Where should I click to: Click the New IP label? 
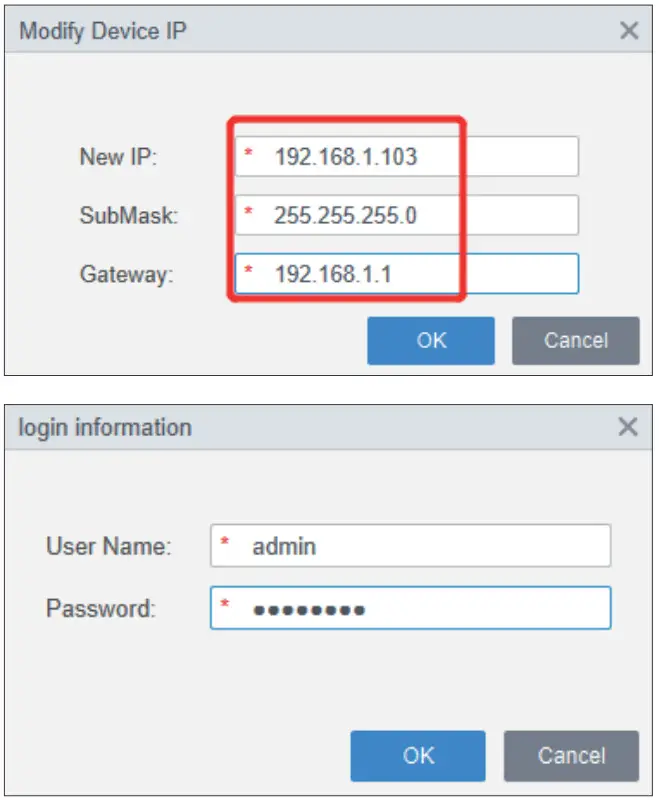pyautogui.click(x=119, y=157)
